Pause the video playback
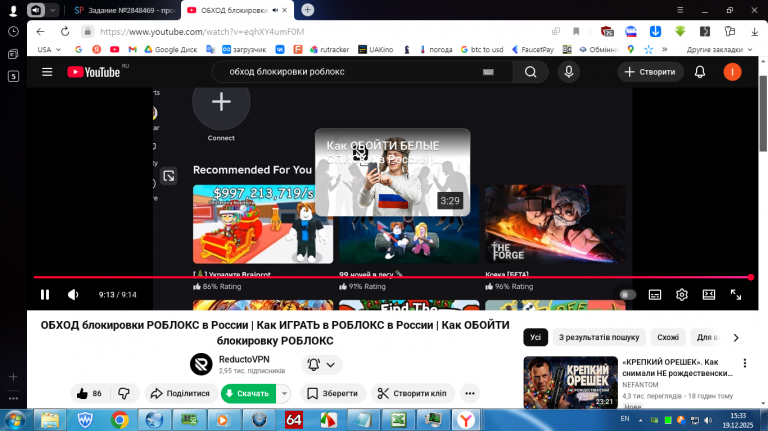The image size is (768, 431). pos(45,294)
